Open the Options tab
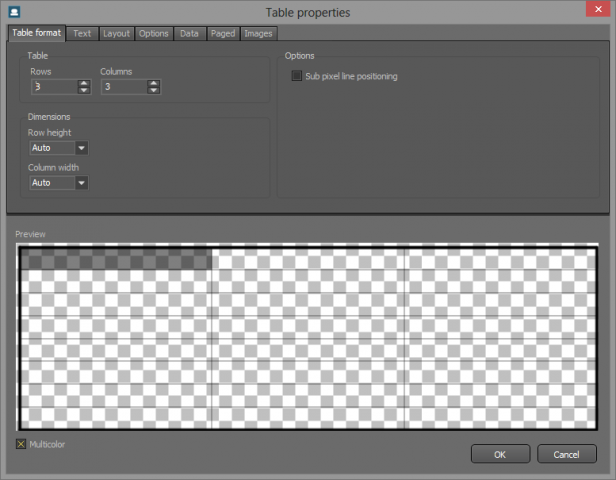Viewport: 616px width, 480px height. pyautogui.click(x=154, y=34)
